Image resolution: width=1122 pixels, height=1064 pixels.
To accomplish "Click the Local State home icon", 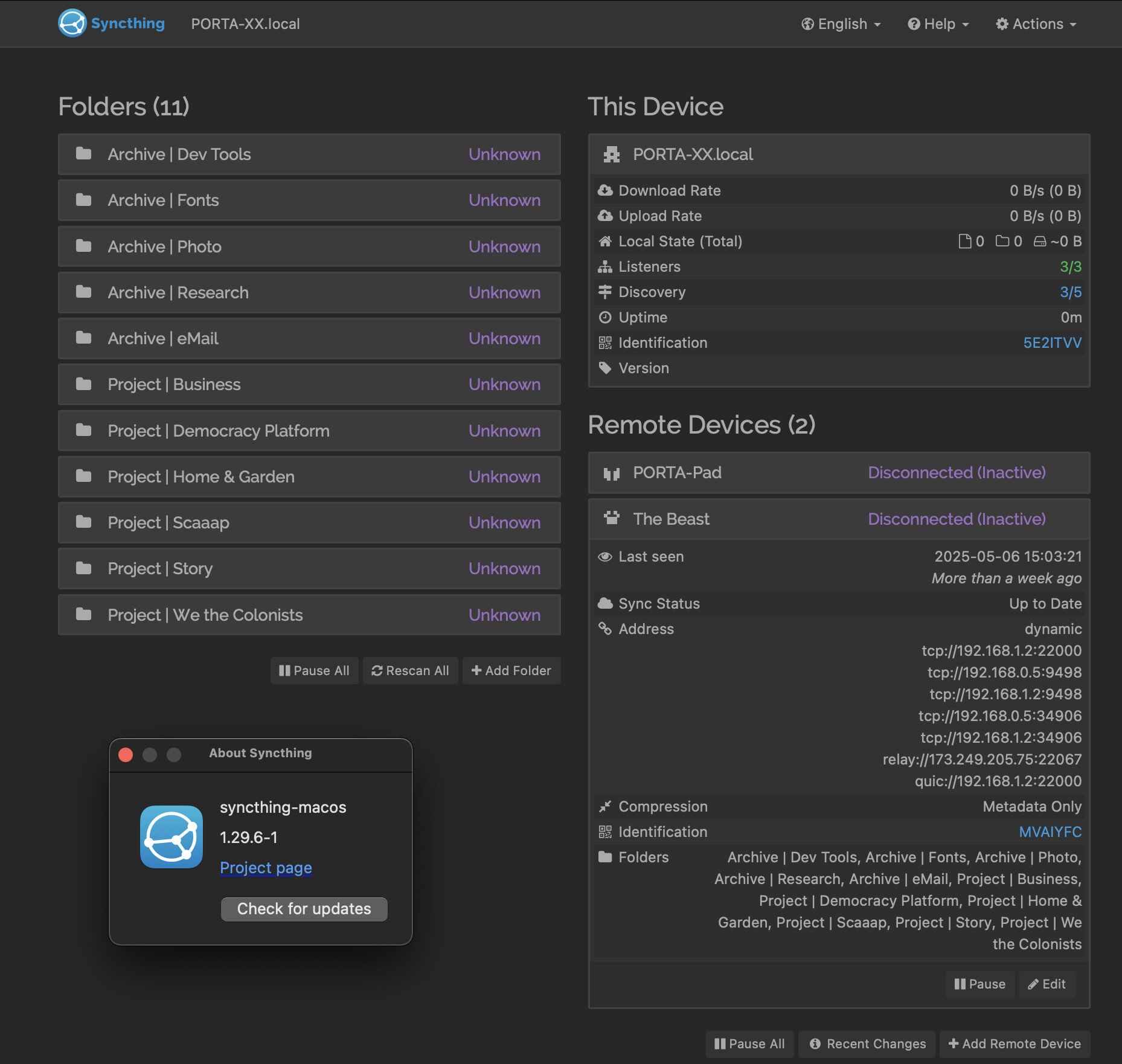I will [x=605, y=242].
